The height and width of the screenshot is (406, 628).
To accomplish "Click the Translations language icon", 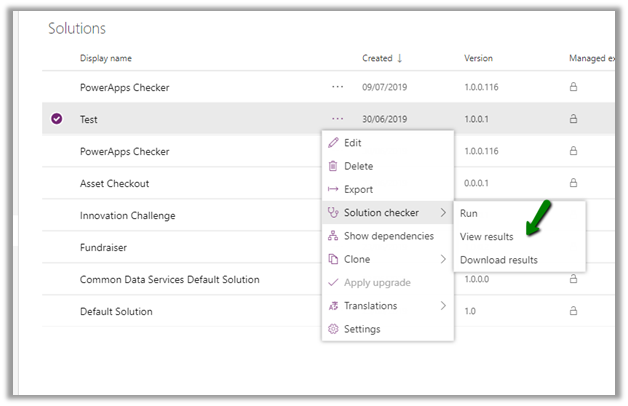I will click(x=334, y=306).
